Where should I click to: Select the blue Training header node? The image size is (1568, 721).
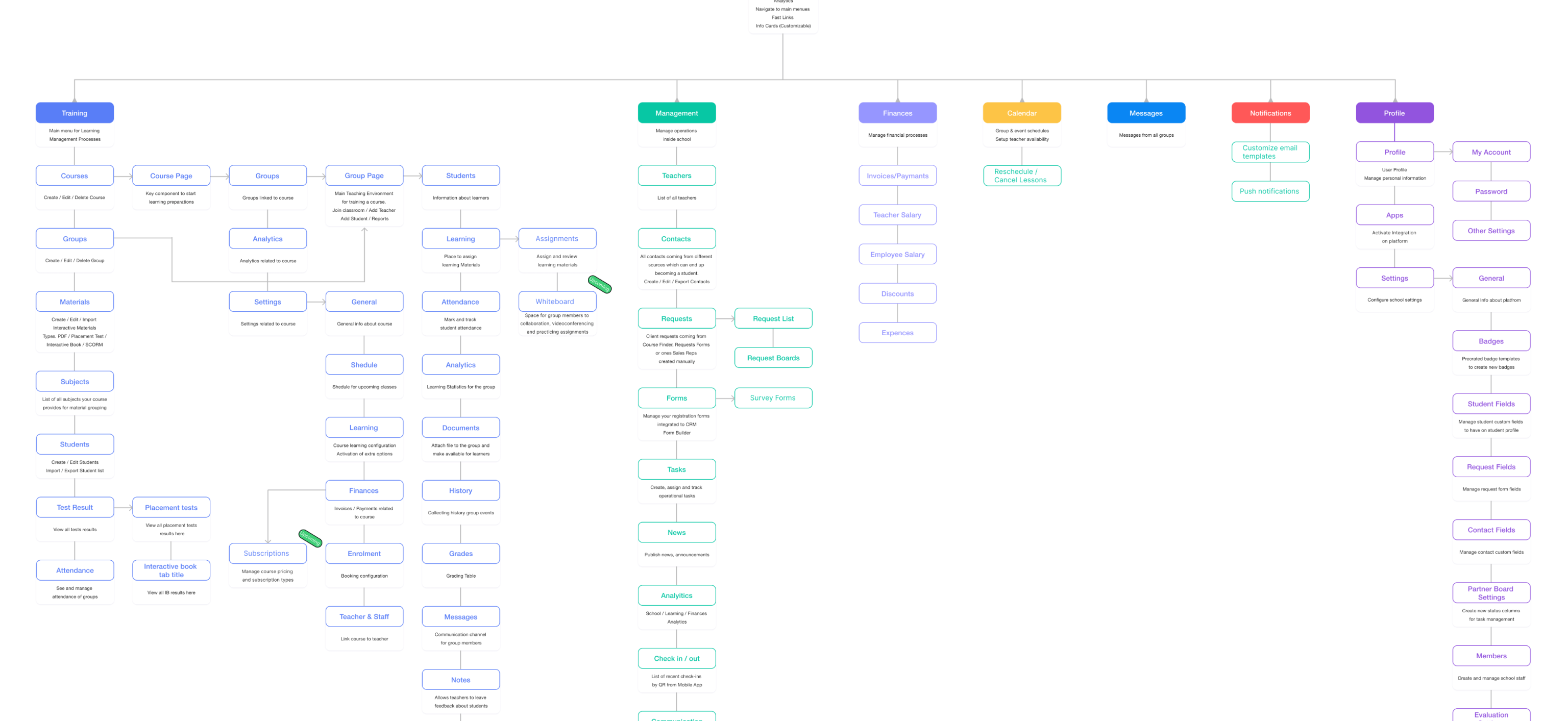point(74,113)
